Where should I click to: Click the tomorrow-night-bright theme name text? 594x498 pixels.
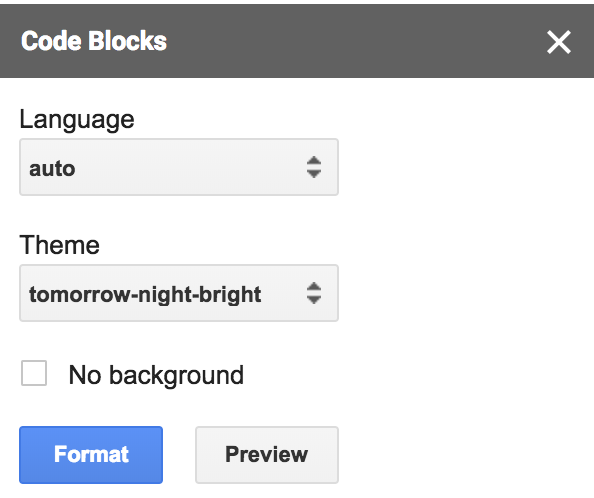(145, 295)
